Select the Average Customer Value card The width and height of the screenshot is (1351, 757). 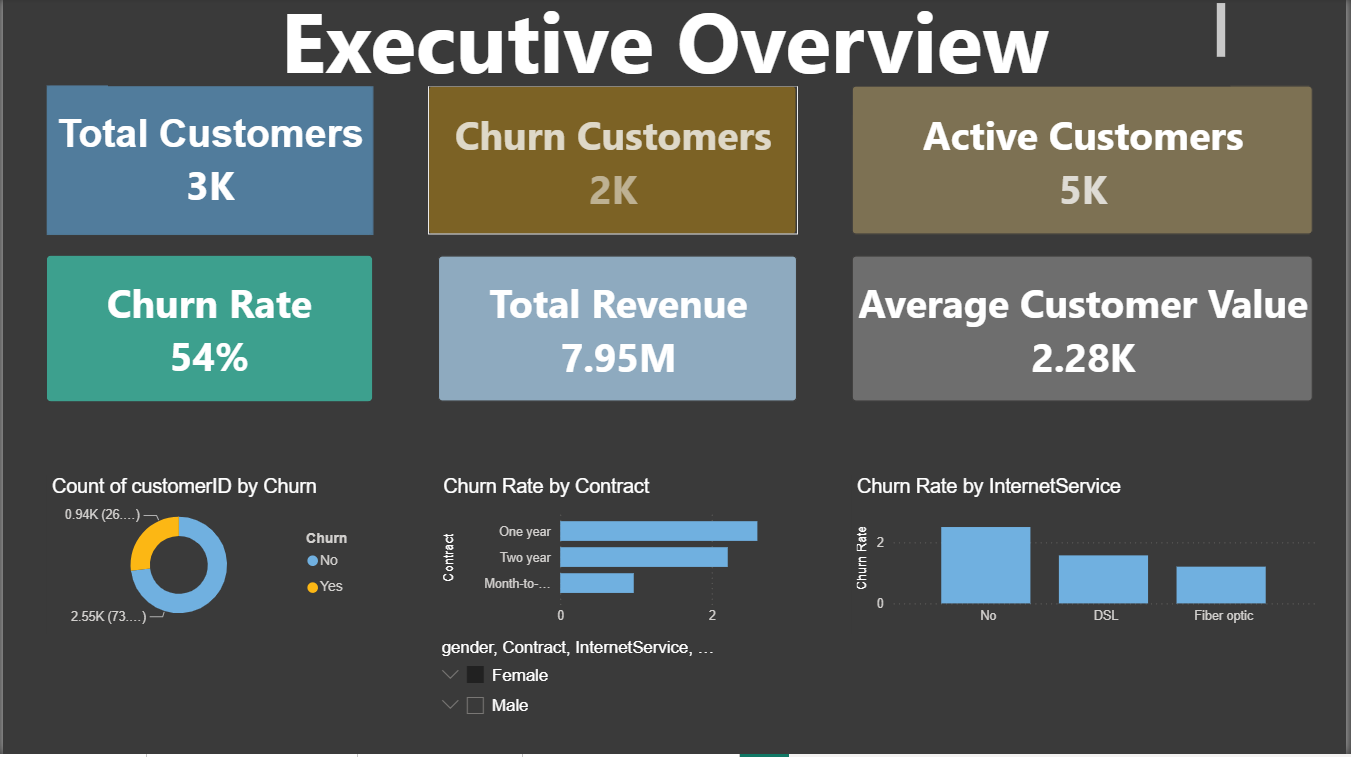pyautogui.click(x=1082, y=329)
